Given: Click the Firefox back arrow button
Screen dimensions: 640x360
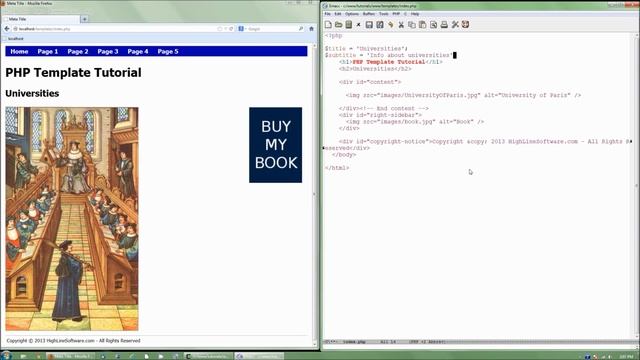Looking at the screenshot, I should click(x=7, y=29).
